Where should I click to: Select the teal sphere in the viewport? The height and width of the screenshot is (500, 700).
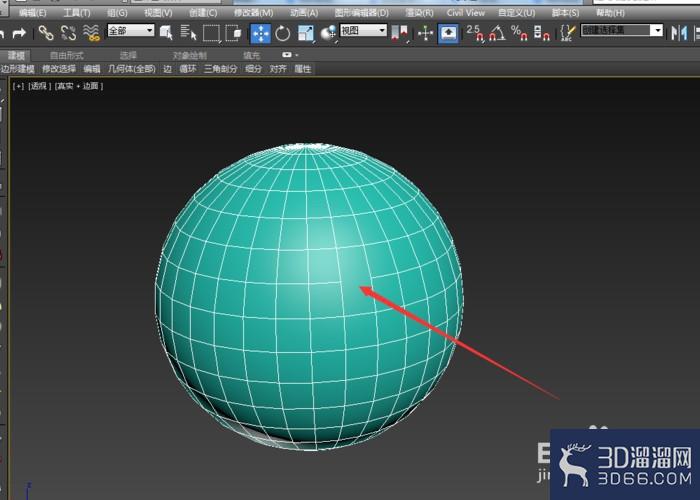pos(309,297)
